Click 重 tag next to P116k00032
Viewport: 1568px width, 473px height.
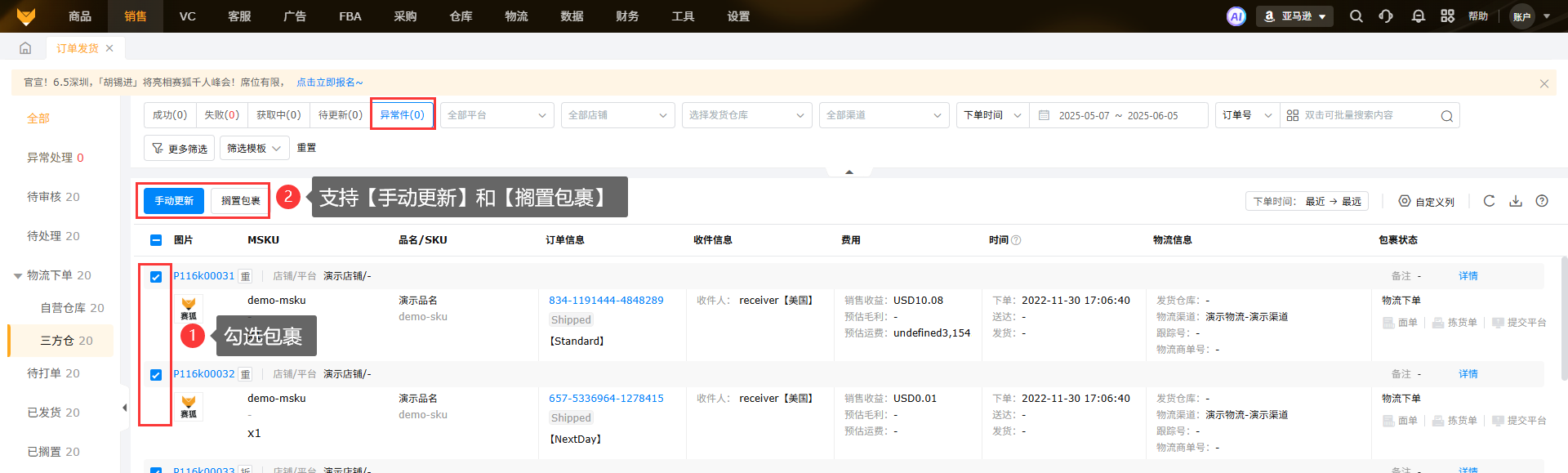point(246,374)
